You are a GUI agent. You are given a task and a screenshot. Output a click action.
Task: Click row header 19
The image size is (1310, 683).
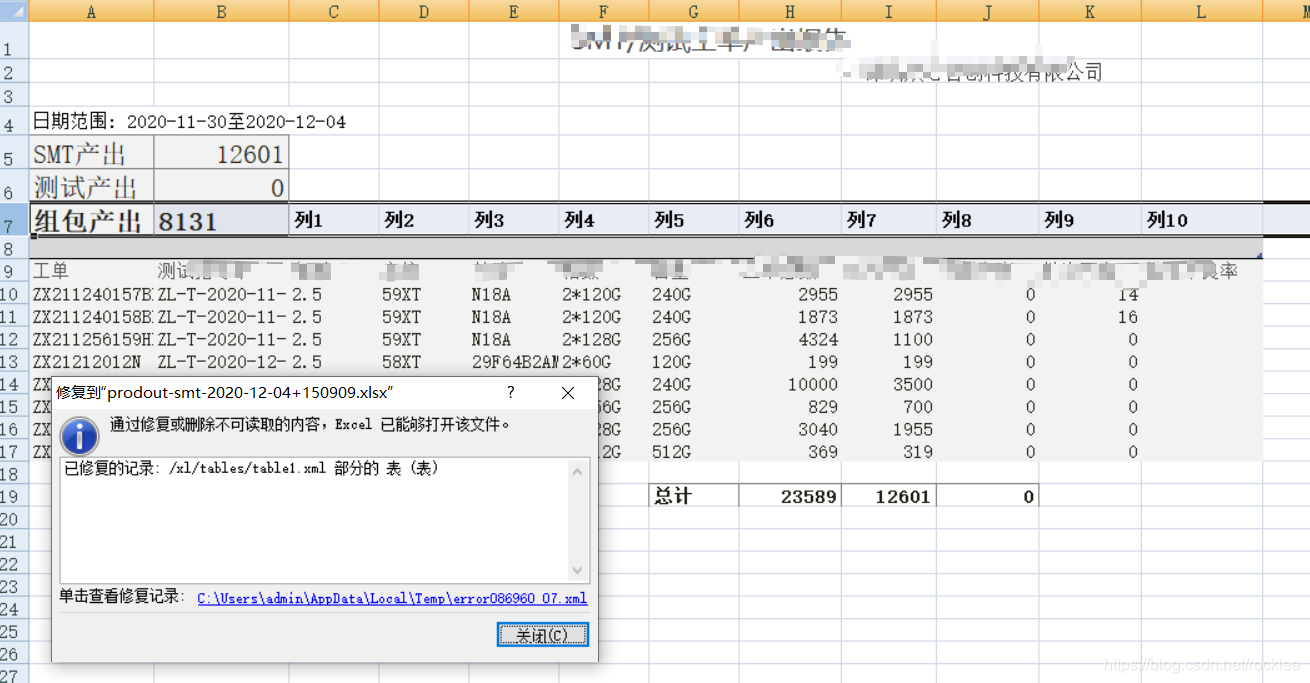(x=14, y=495)
